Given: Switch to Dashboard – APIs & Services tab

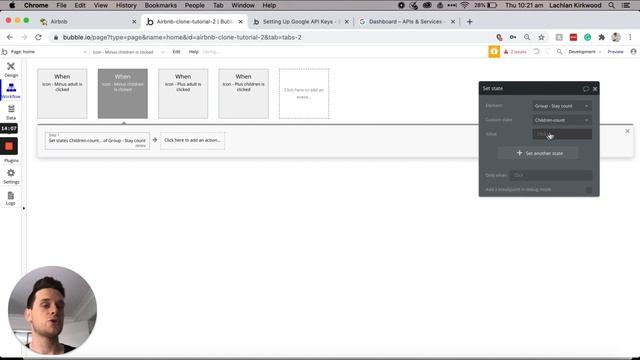Looking at the screenshot, I should (x=406, y=22).
